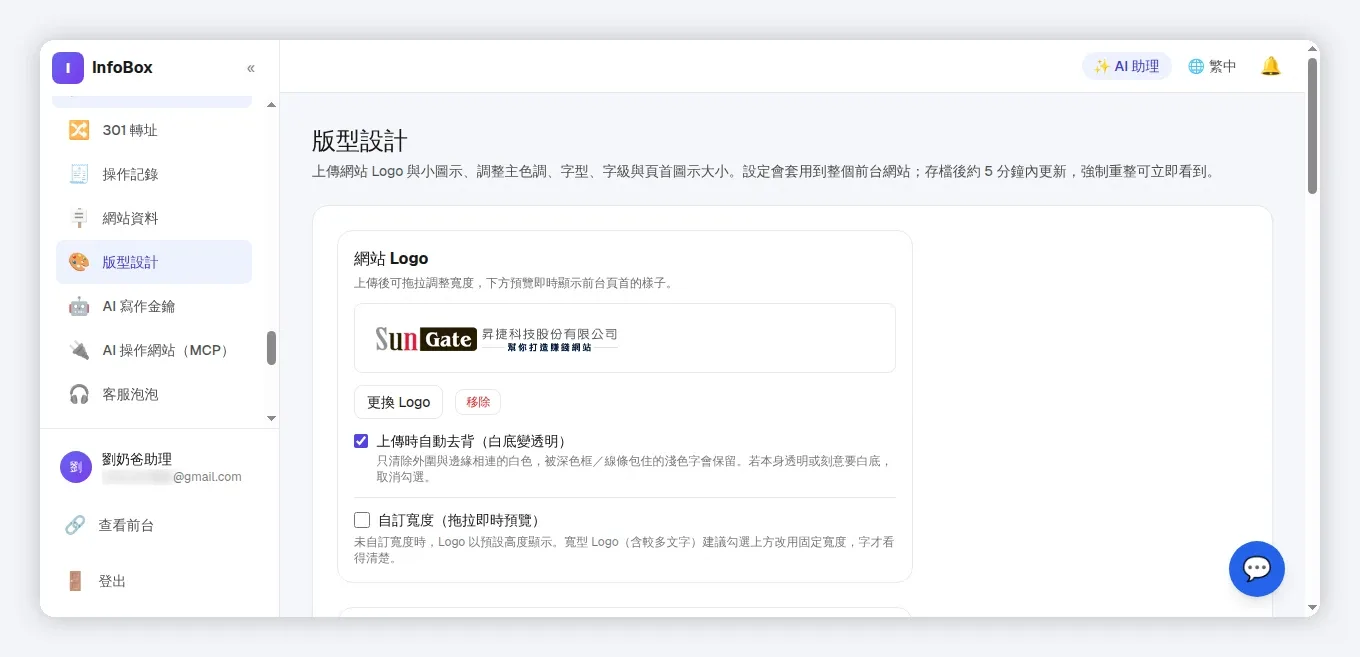This screenshot has width=1360, height=657.
Task: Open 301 轉址 menu item
Action: tap(154, 130)
